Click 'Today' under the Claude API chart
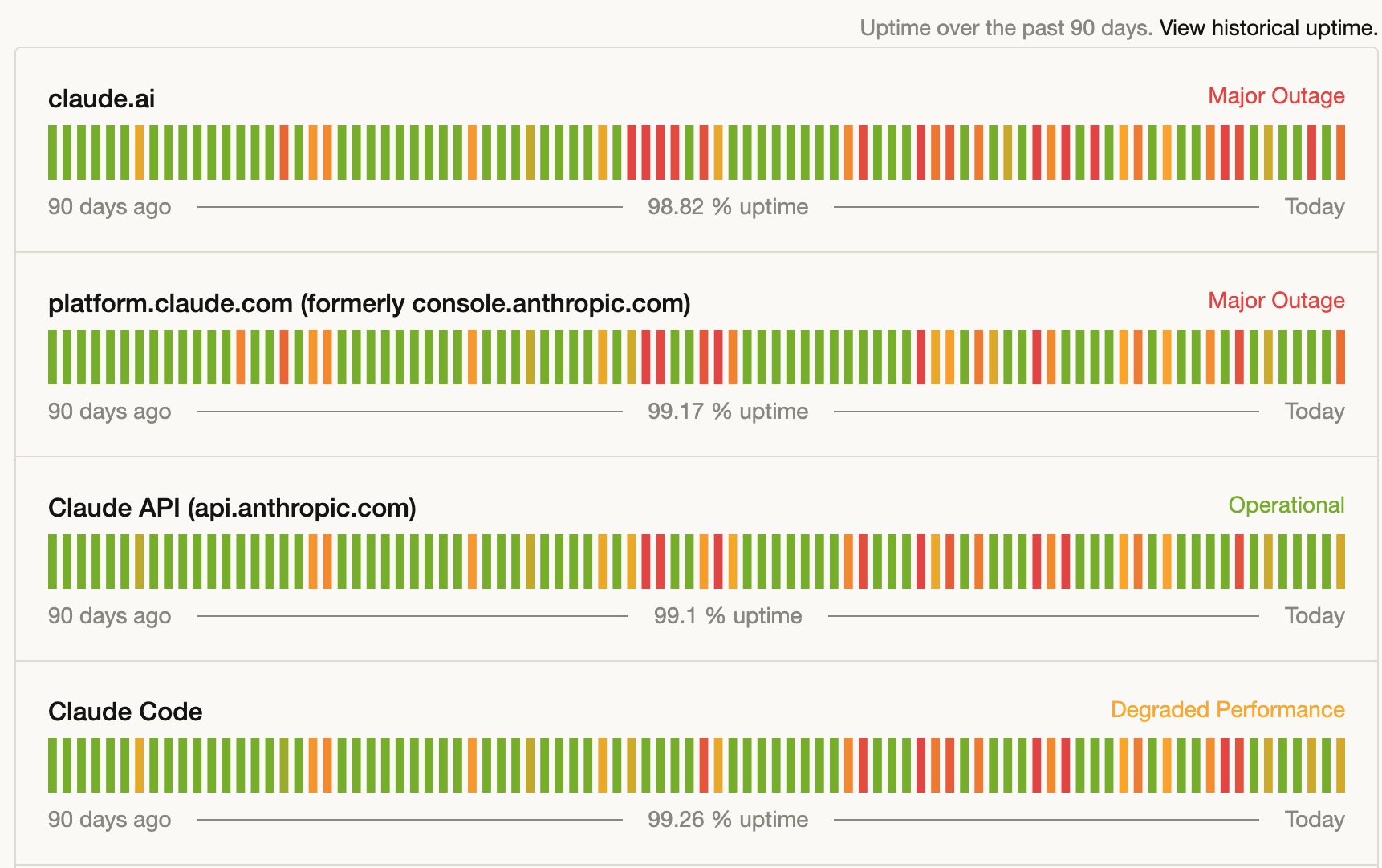The image size is (1382, 868). tap(1315, 616)
